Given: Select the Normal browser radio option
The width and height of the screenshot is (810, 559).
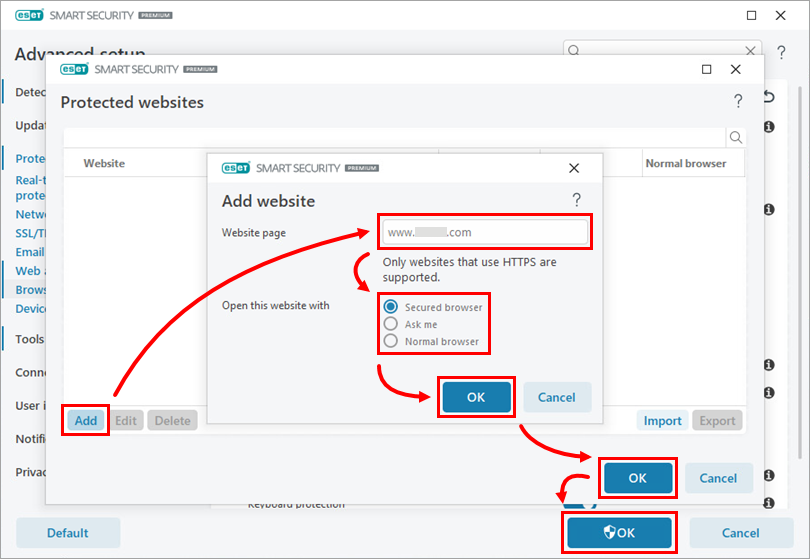Looking at the screenshot, I should (x=391, y=341).
